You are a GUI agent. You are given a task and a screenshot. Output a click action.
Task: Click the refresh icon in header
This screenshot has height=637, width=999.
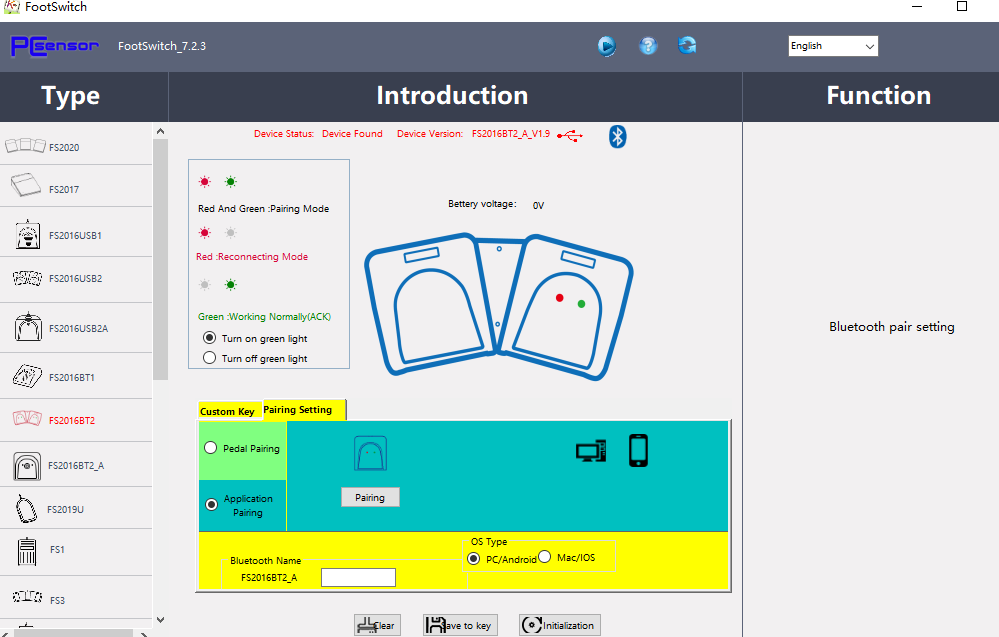tap(687, 45)
